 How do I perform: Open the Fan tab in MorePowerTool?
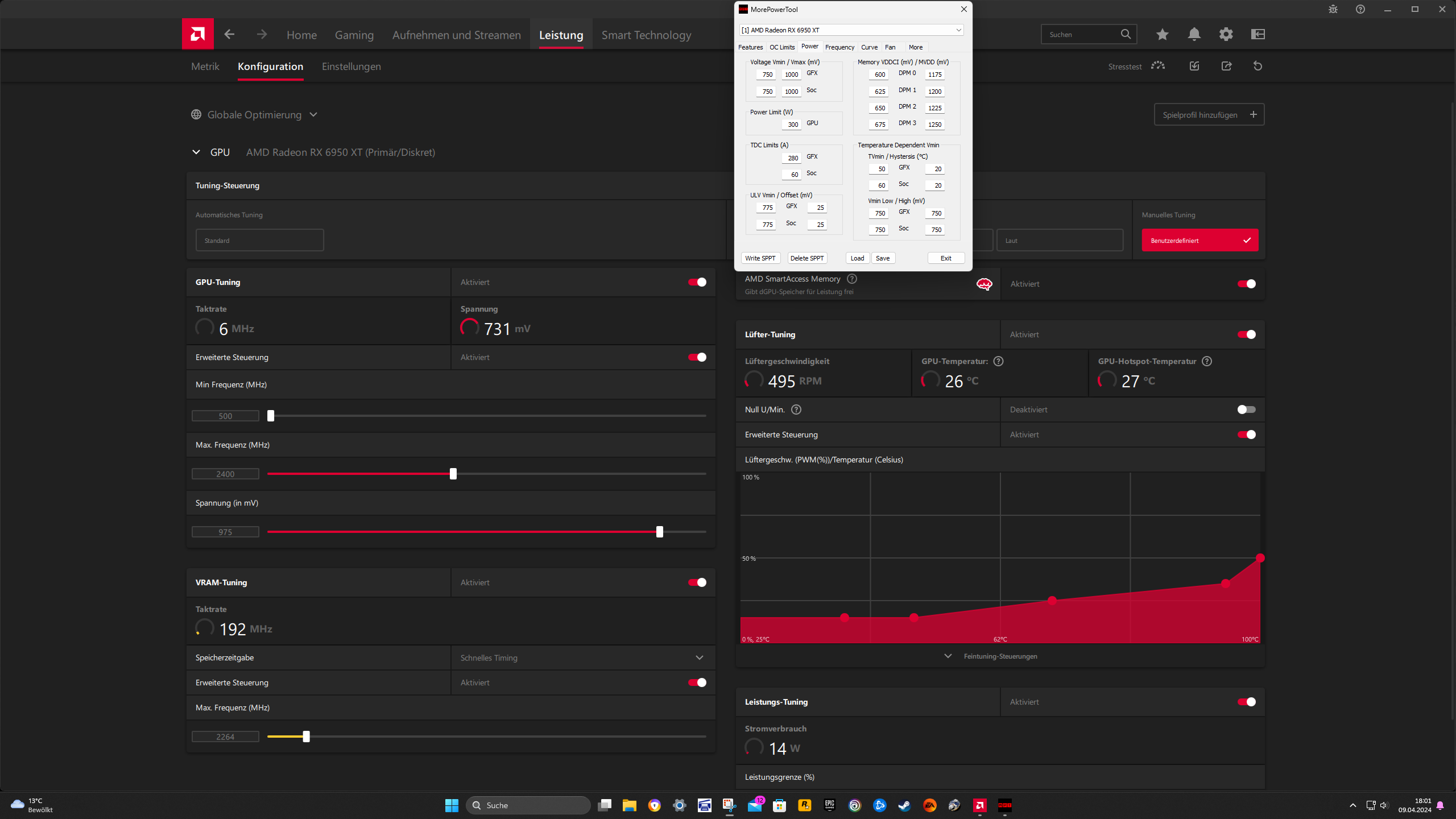(x=890, y=47)
